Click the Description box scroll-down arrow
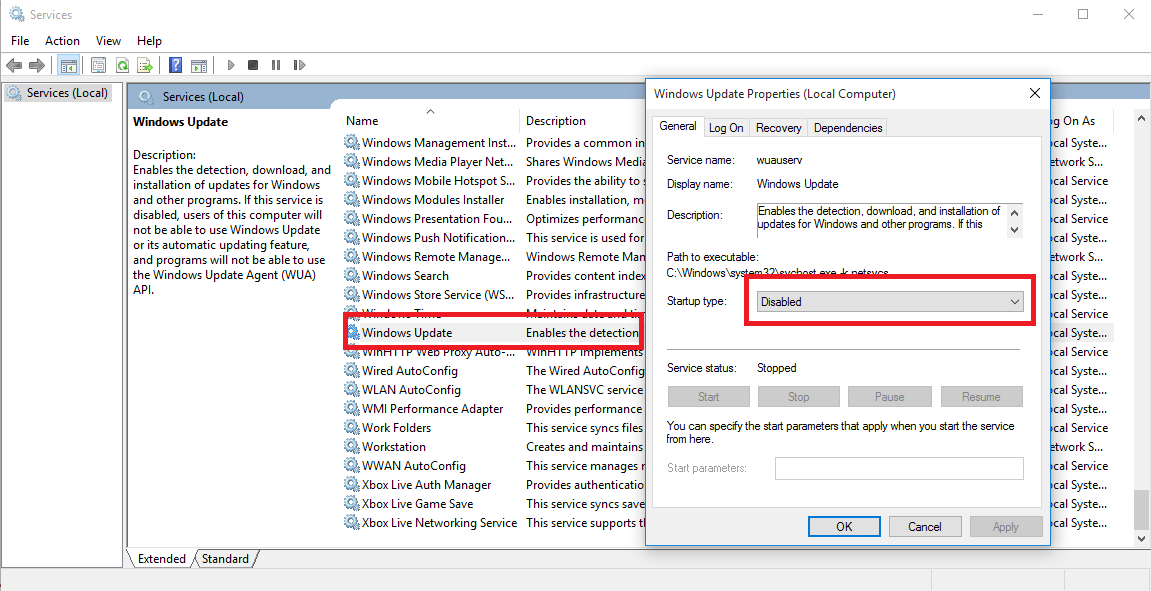1151x591 pixels. coord(1014,230)
